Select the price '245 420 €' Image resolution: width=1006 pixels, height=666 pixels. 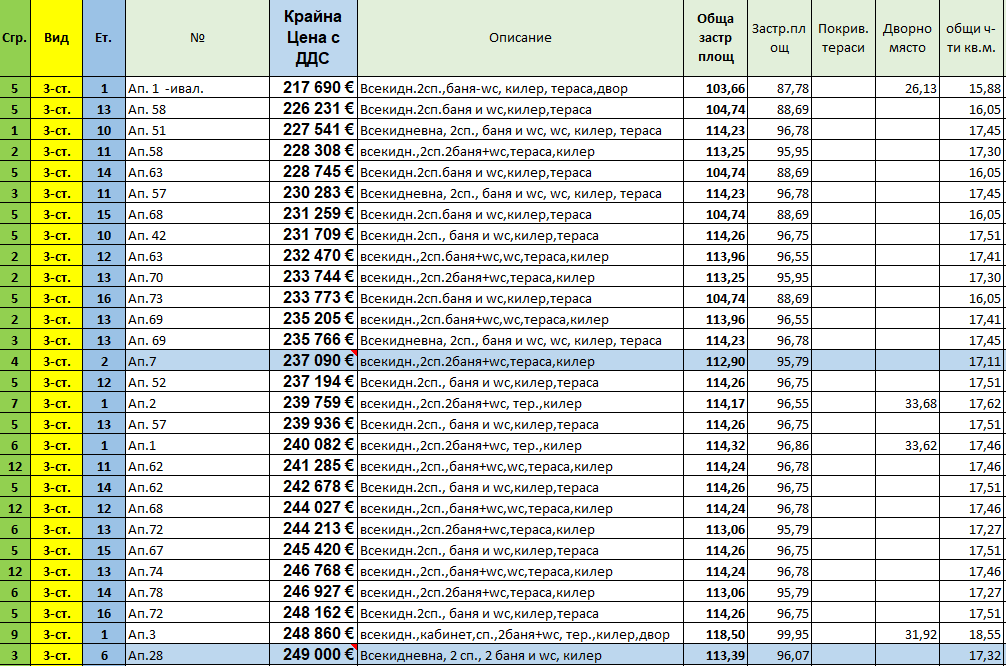[313, 550]
